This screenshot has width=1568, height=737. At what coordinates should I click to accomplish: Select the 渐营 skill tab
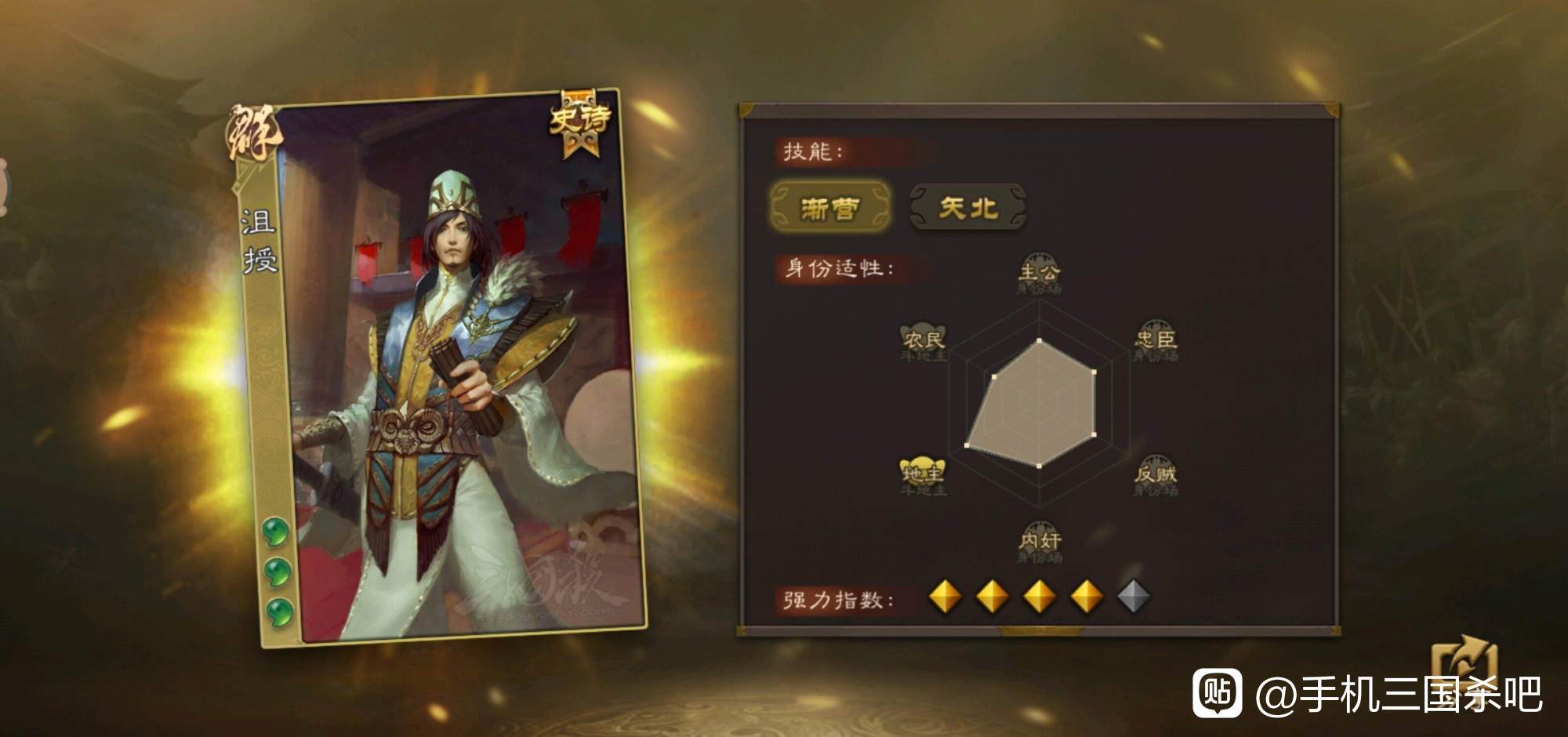point(831,208)
